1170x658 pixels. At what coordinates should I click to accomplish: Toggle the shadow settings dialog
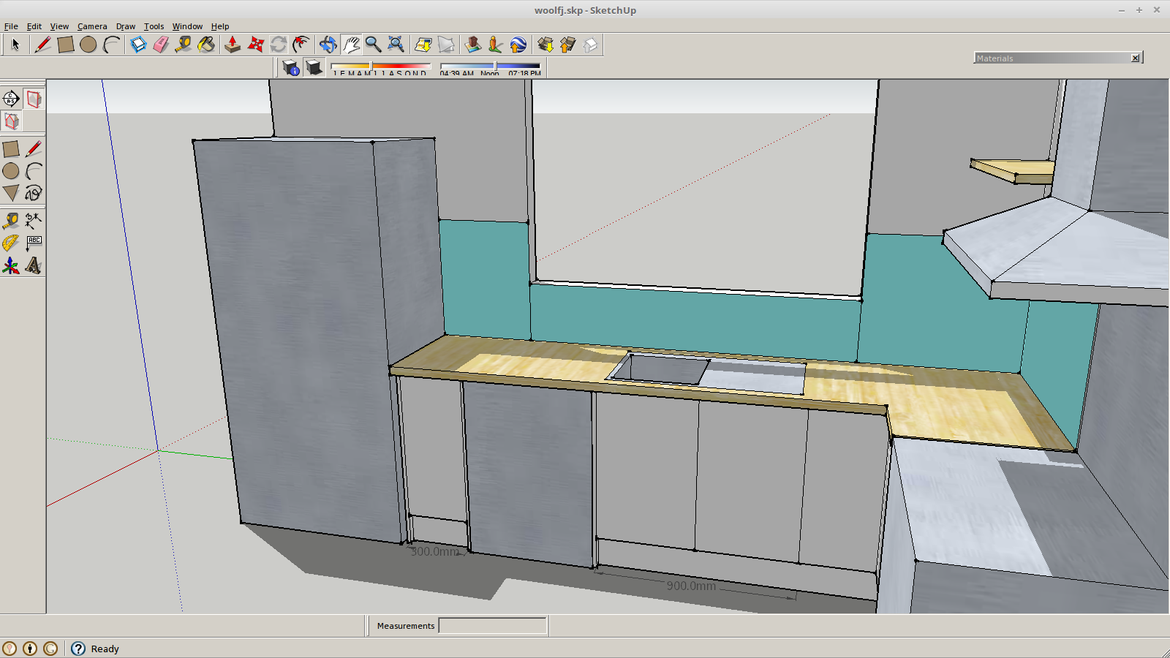coord(289,67)
